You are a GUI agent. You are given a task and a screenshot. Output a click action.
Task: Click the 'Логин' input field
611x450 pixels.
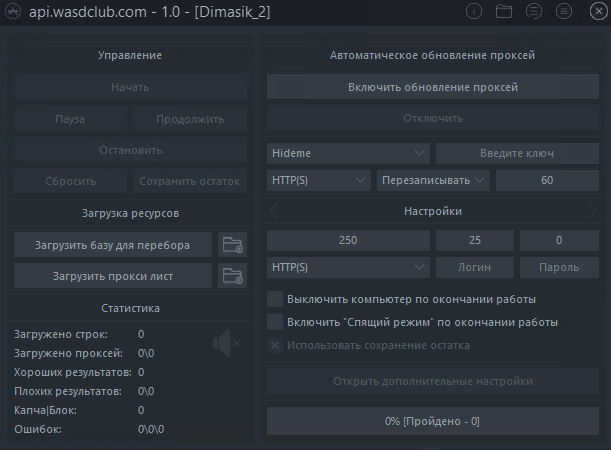[x=475, y=267]
